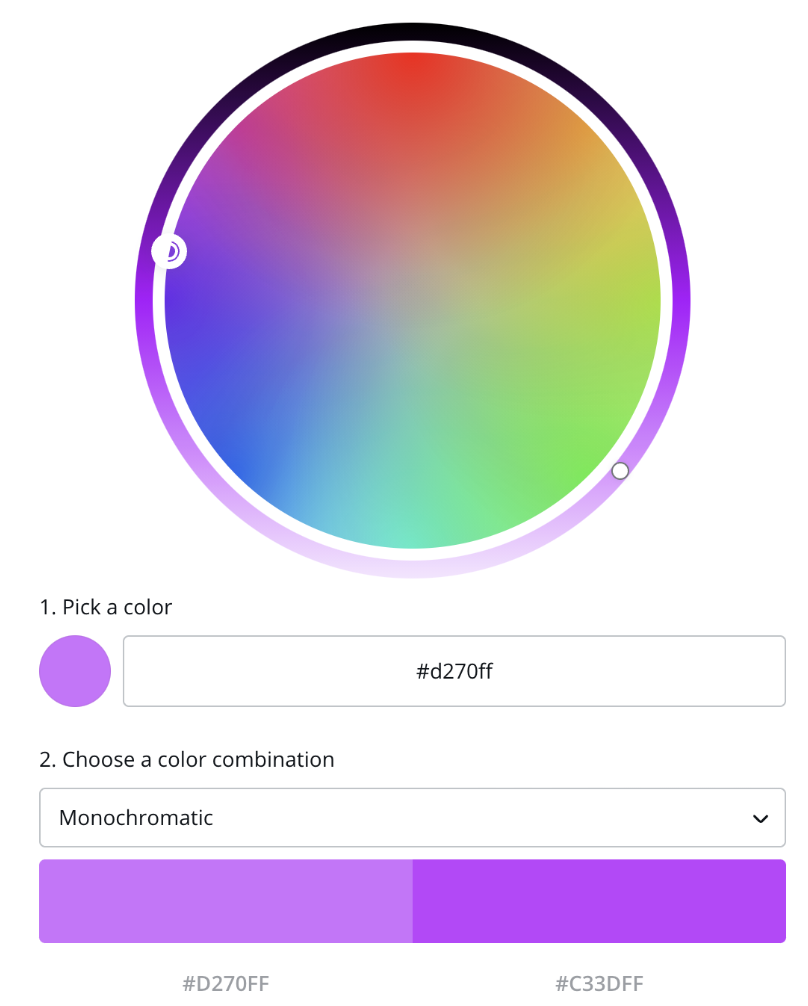Click the small brightness handle on outer ring

(620, 471)
